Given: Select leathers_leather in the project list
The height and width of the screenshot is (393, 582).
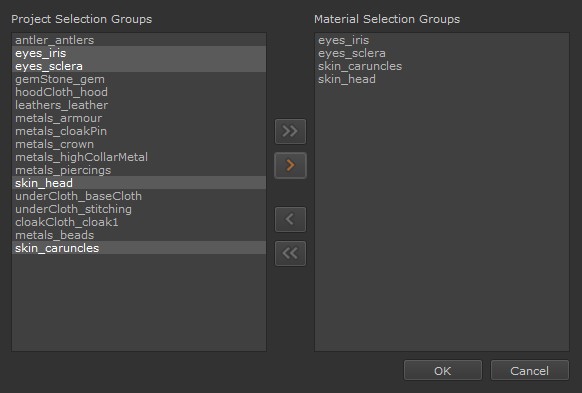Looking at the screenshot, I should tap(139, 105).
